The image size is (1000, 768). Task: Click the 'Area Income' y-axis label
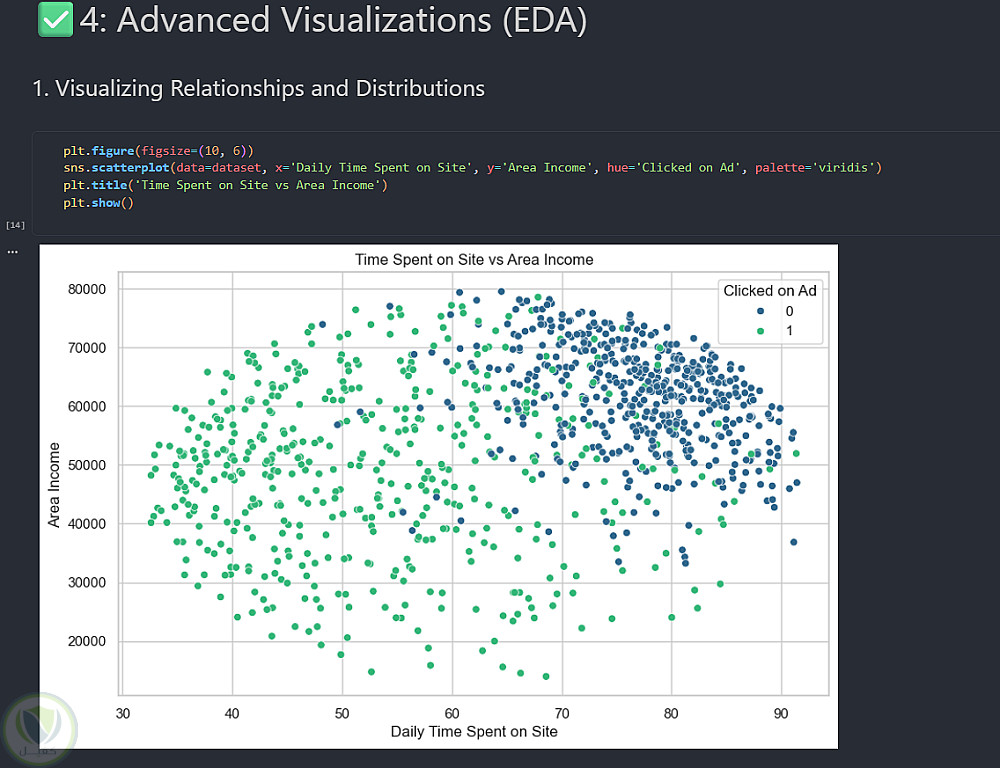(x=55, y=485)
